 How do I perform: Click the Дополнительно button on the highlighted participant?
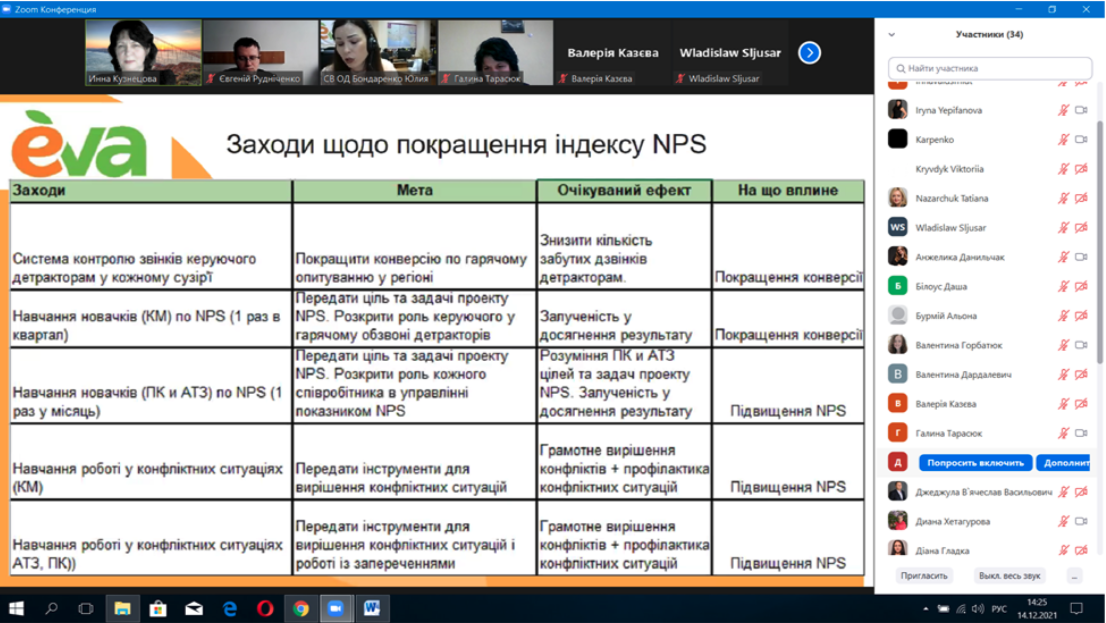tap(1064, 463)
